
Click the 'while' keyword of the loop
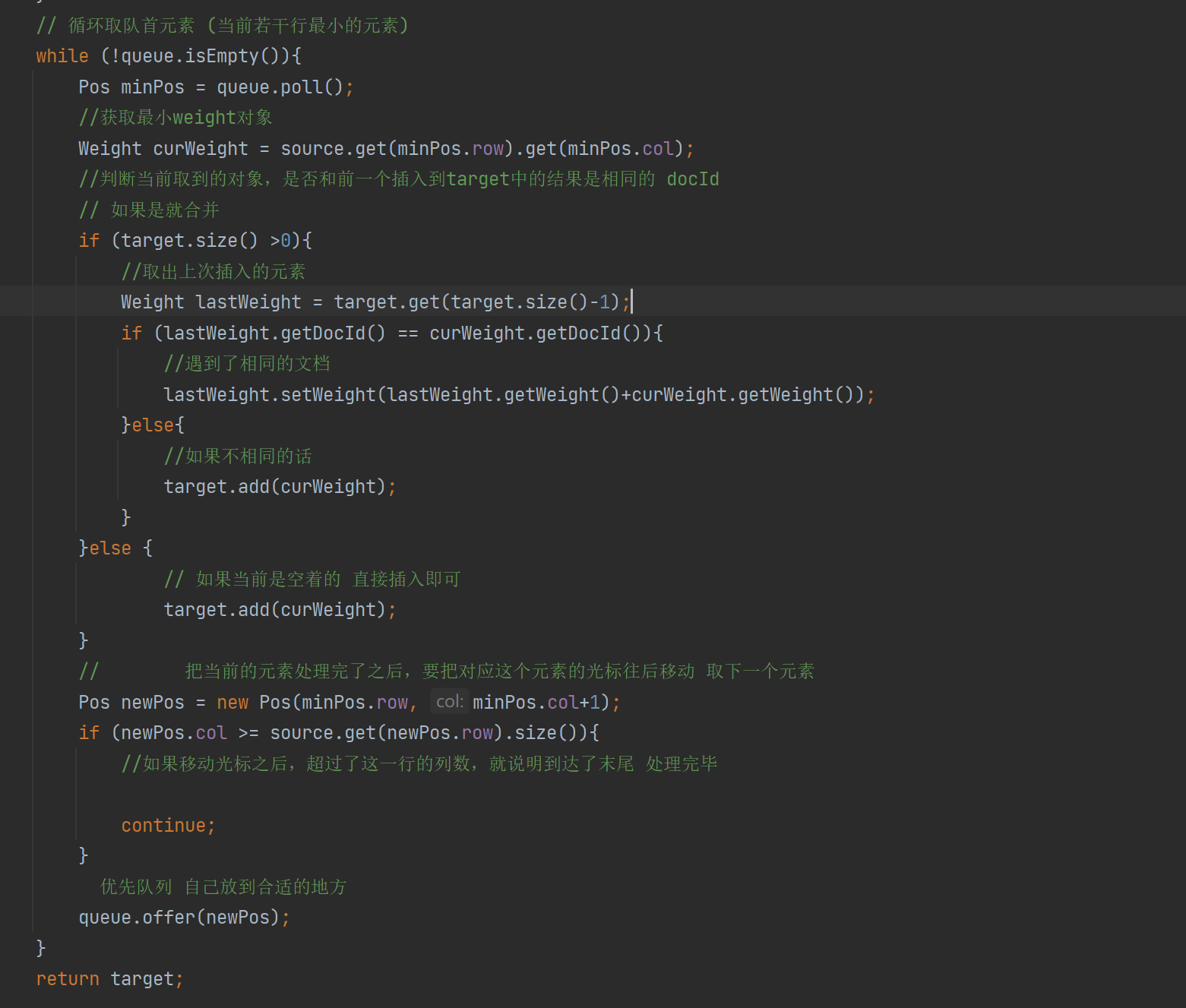(x=62, y=56)
